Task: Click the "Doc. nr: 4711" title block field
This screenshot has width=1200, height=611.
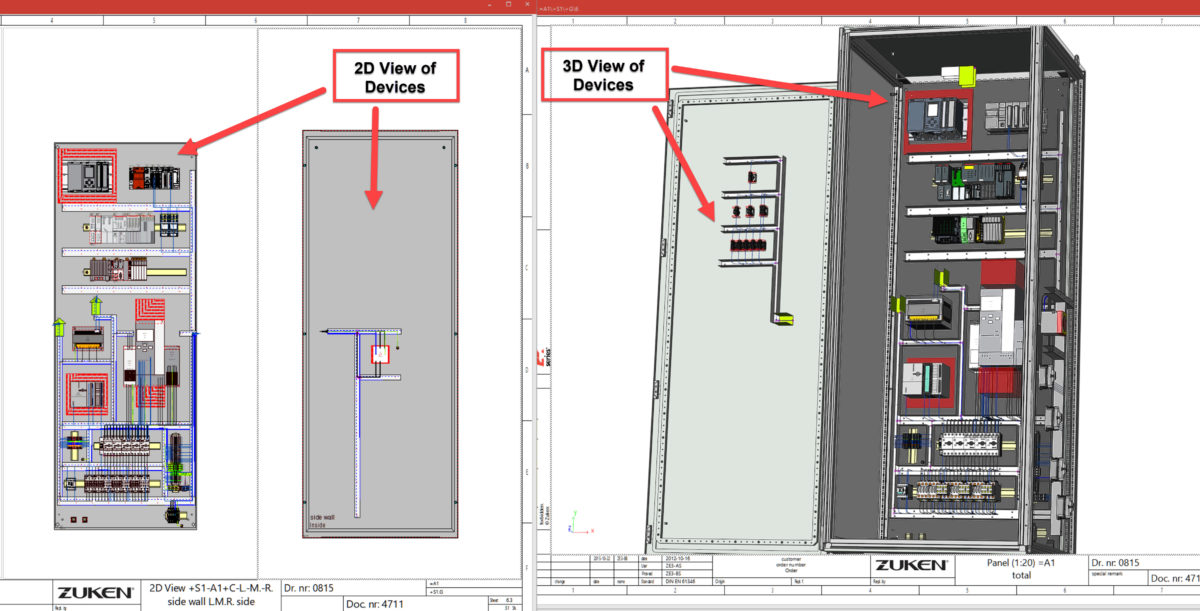Action: (x=375, y=602)
